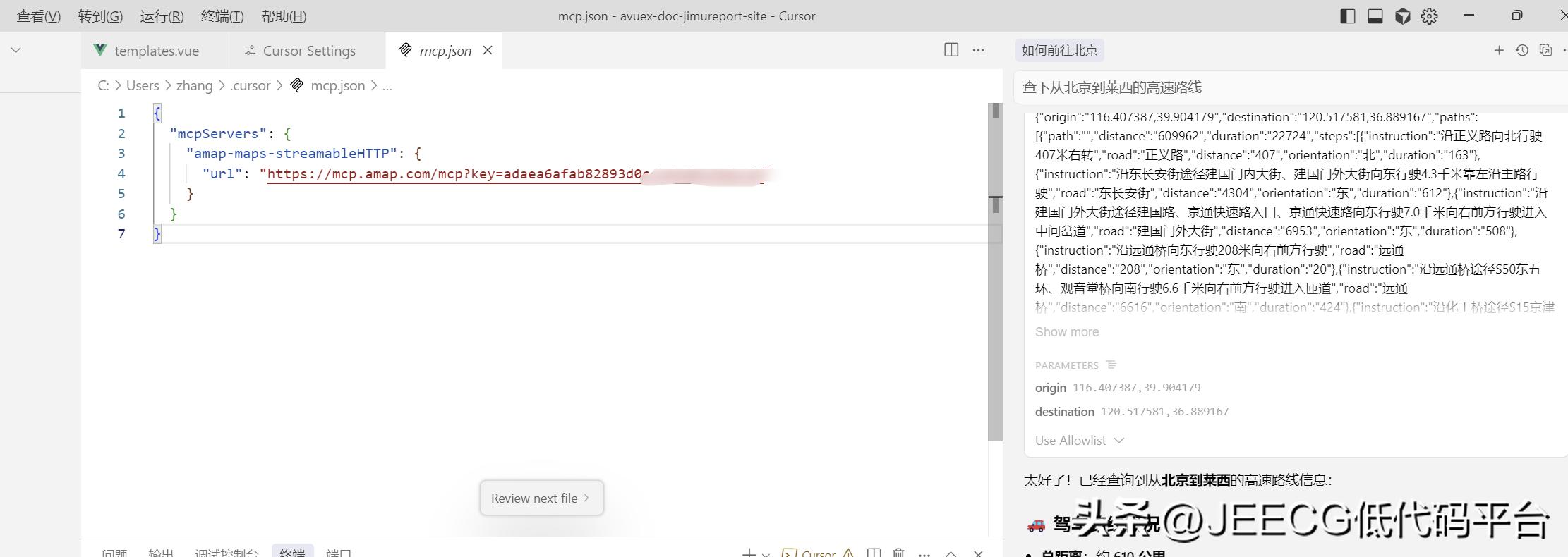Kill terminal with trash icon
Screen dimensions: 1568x557
[x=898, y=553]
